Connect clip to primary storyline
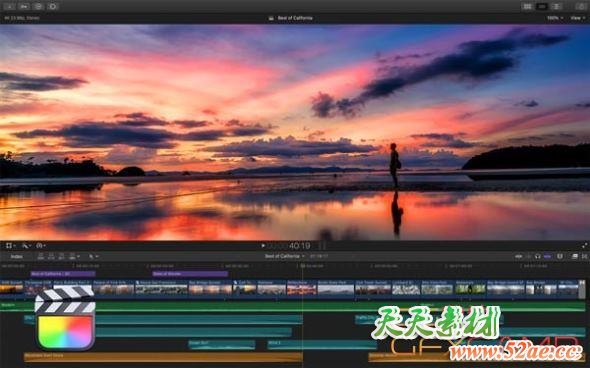 pyautogui.click(x=41, y=257)
